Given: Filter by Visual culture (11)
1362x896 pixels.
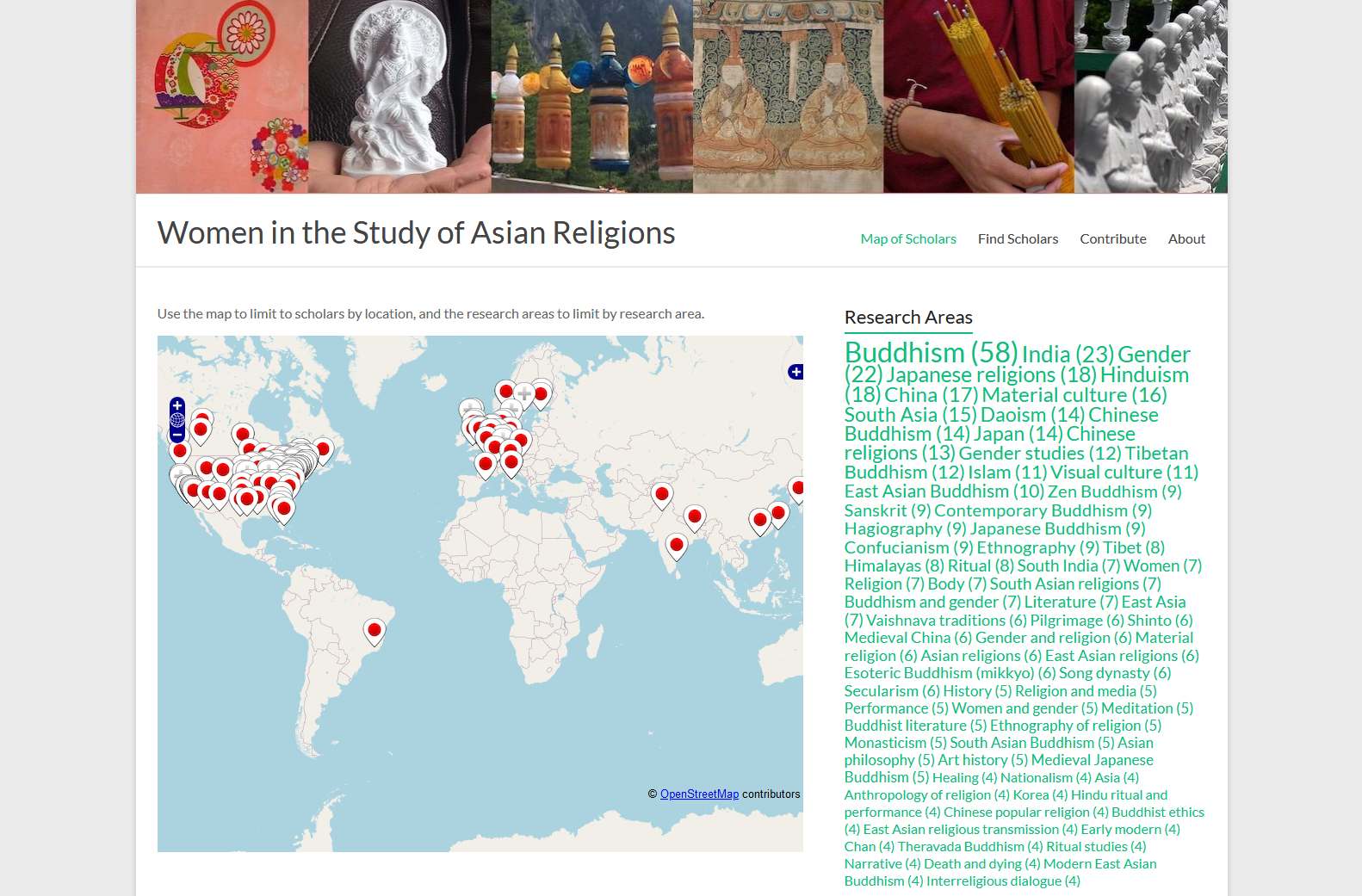Looking at the screenshot, I should point(1124,473).
